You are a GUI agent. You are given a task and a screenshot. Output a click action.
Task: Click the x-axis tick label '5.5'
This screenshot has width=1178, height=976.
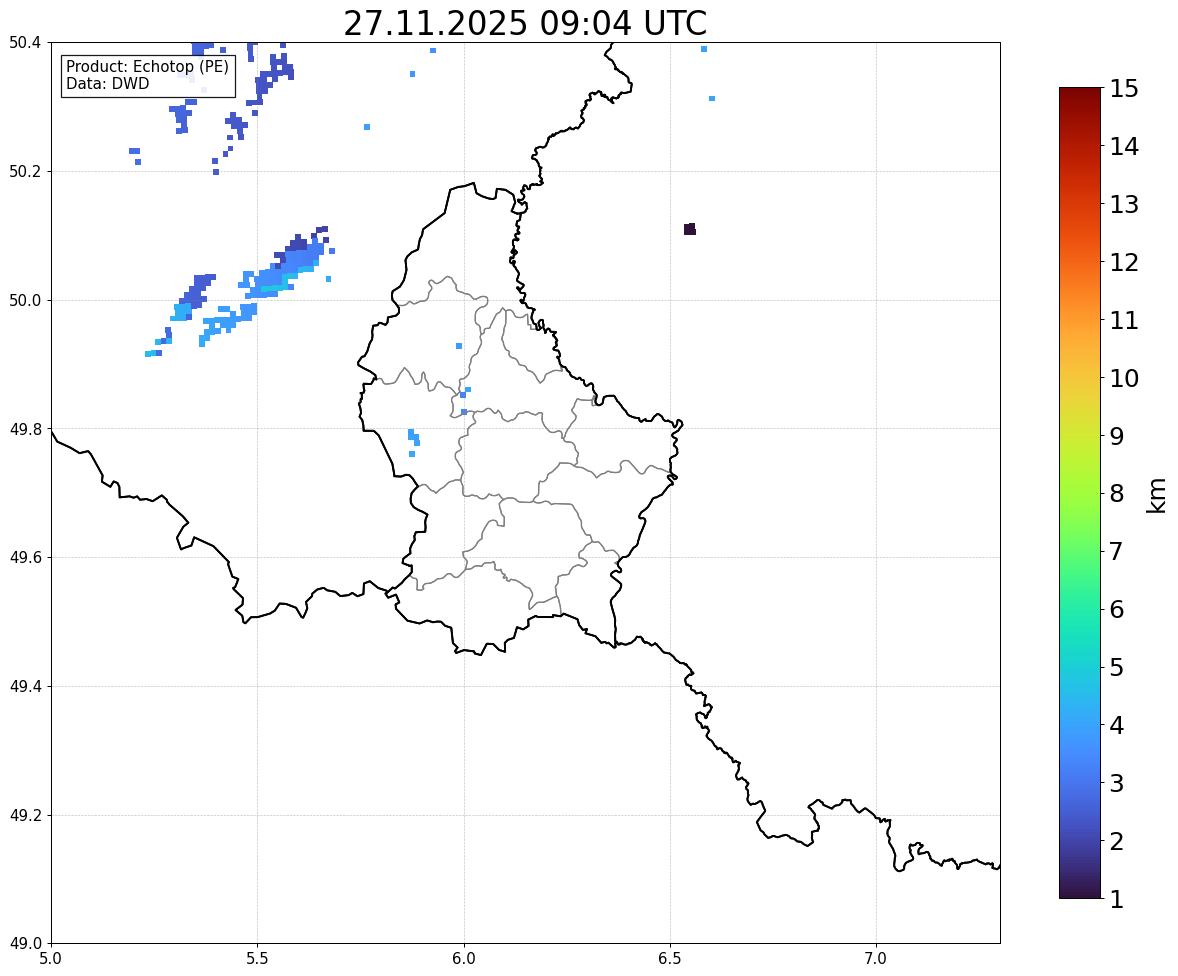click(257, 959)
